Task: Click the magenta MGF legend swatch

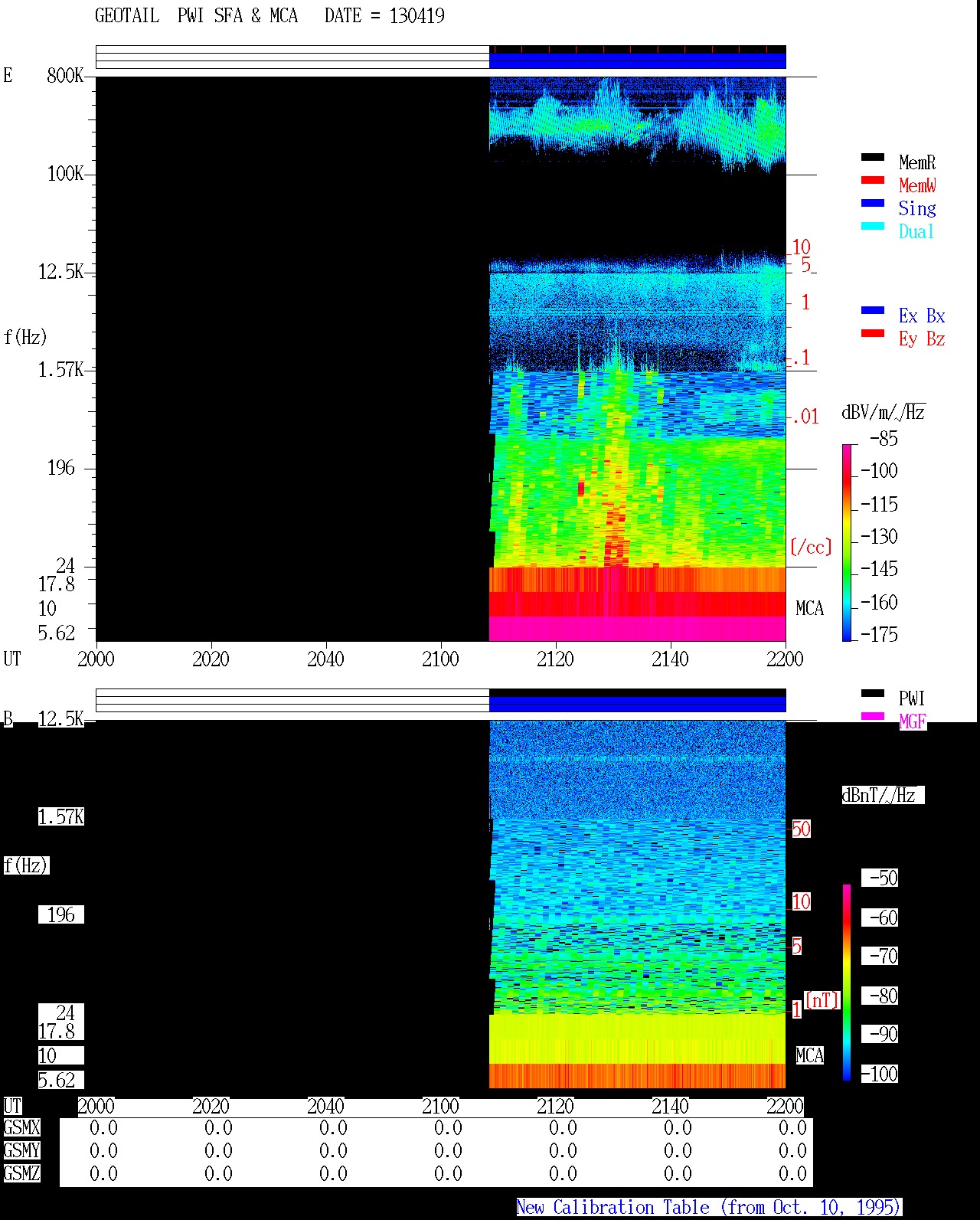Action: (x=873, y=716)
